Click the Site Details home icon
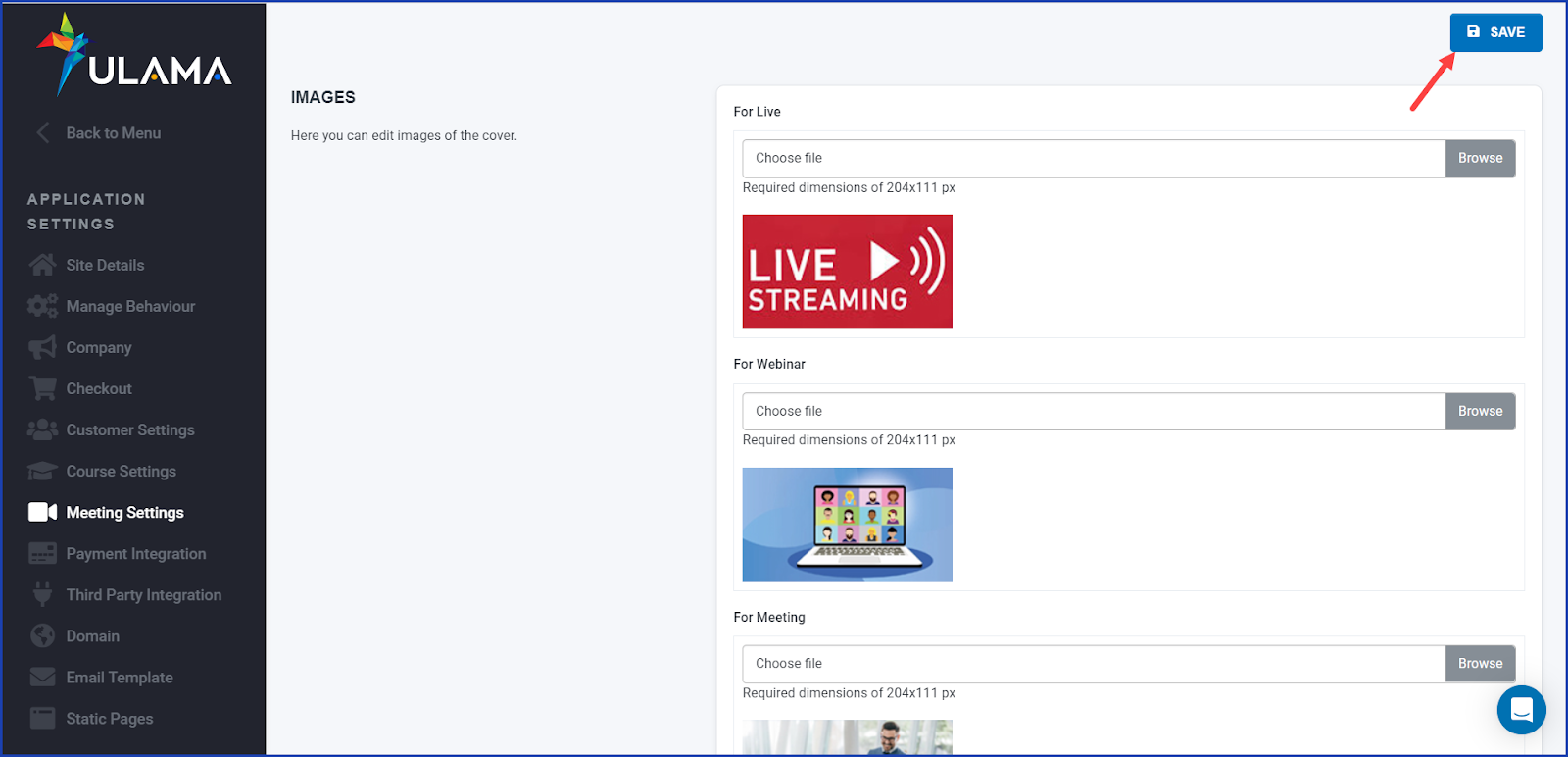 42,265
